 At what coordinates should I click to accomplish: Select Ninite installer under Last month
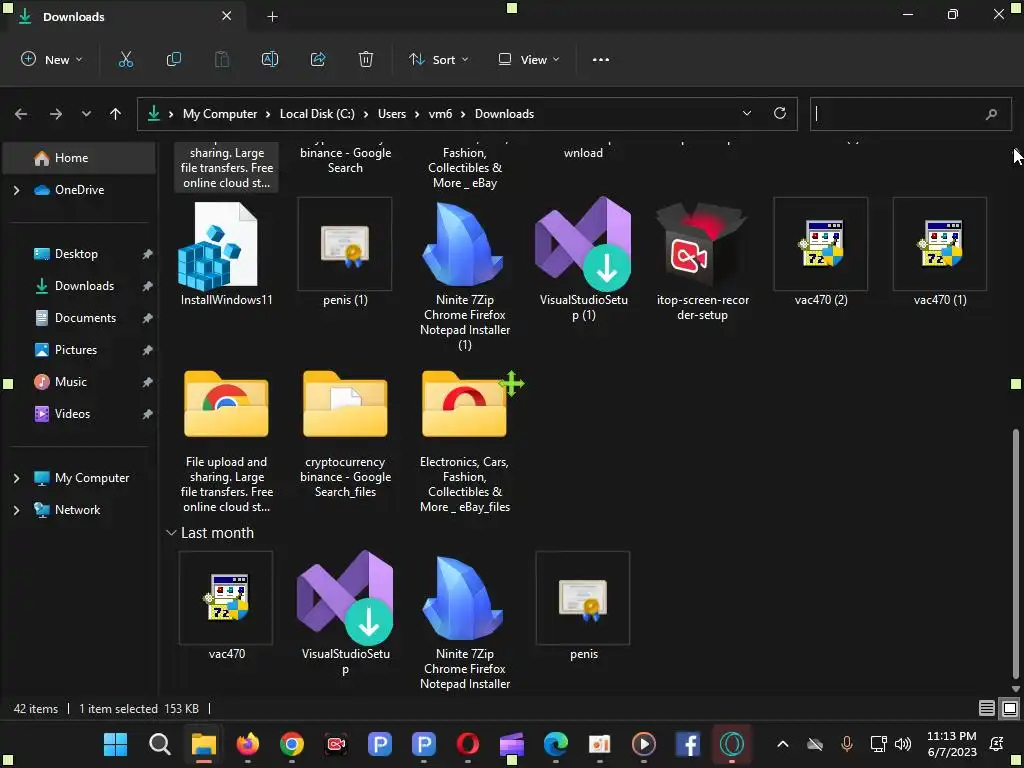pos(464,620)
